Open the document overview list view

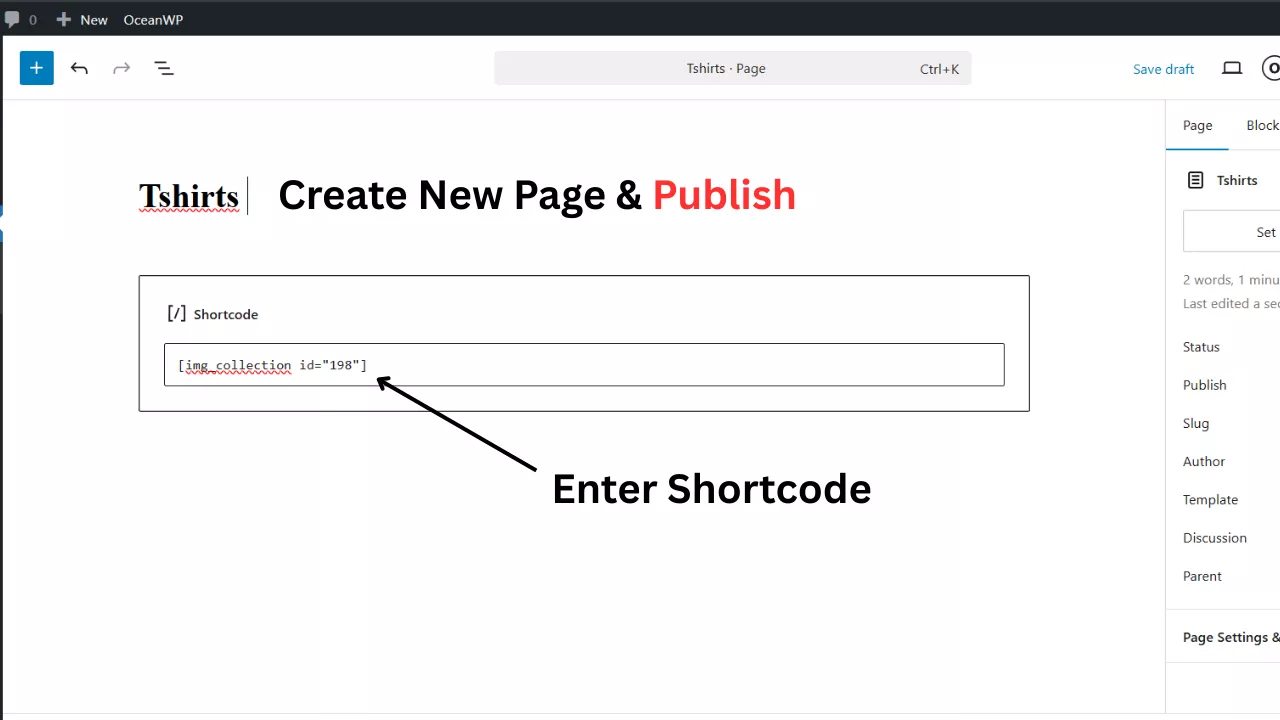click(164, 68)
